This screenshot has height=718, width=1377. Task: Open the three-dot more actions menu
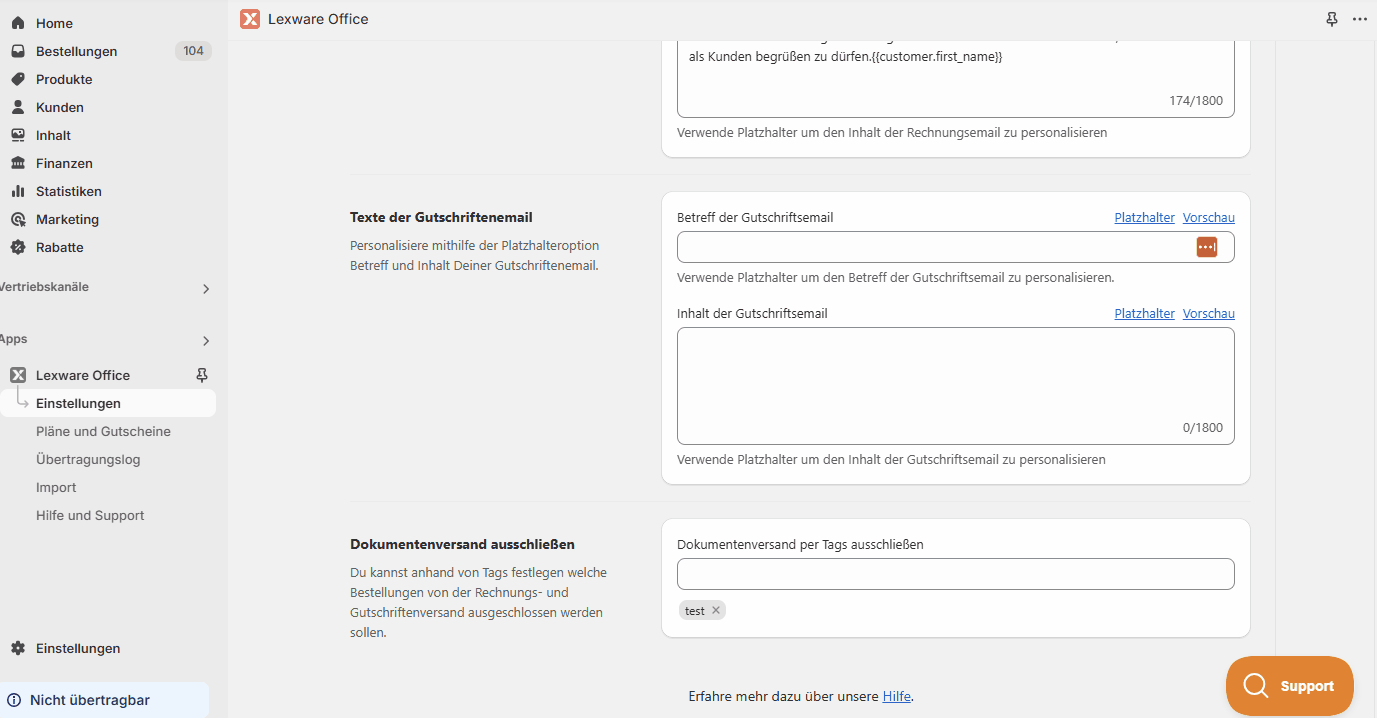pyautogui.click(x=1360, y=19)
